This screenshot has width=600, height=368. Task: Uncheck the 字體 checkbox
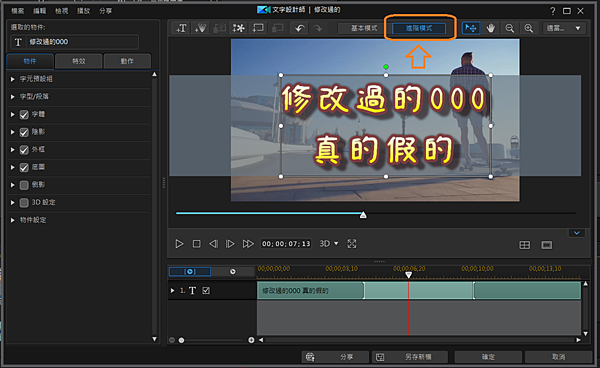[x=24, y=114]
